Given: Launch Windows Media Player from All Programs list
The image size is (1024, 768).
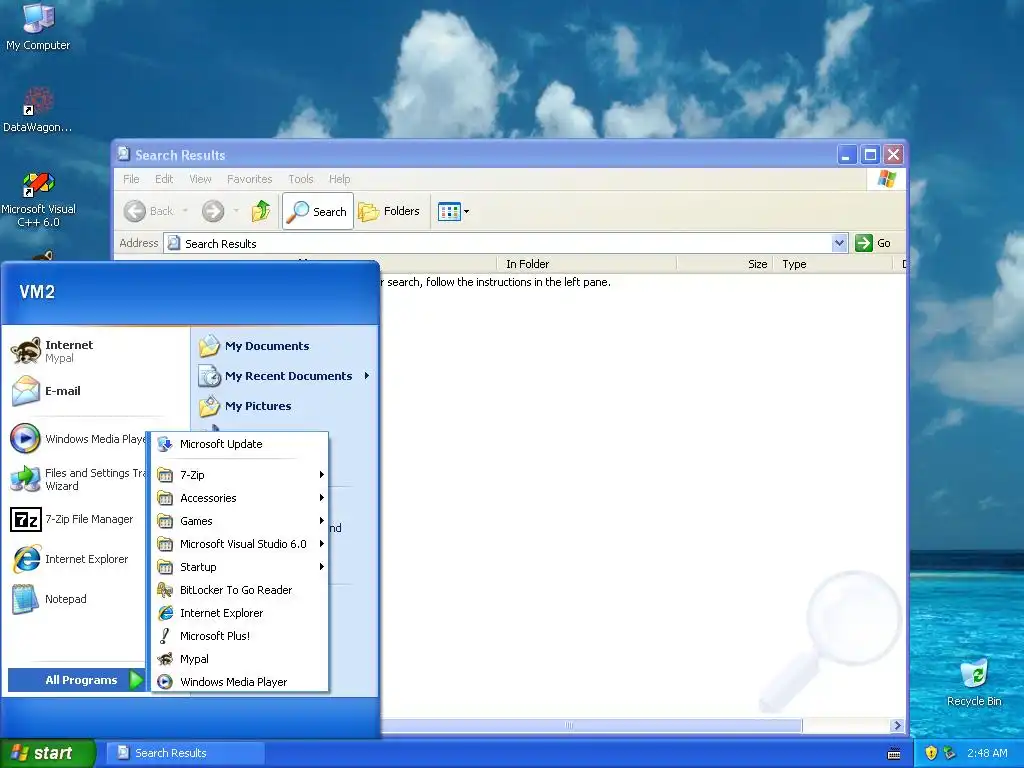Looking at the screenshot, I should click(240, 682).
